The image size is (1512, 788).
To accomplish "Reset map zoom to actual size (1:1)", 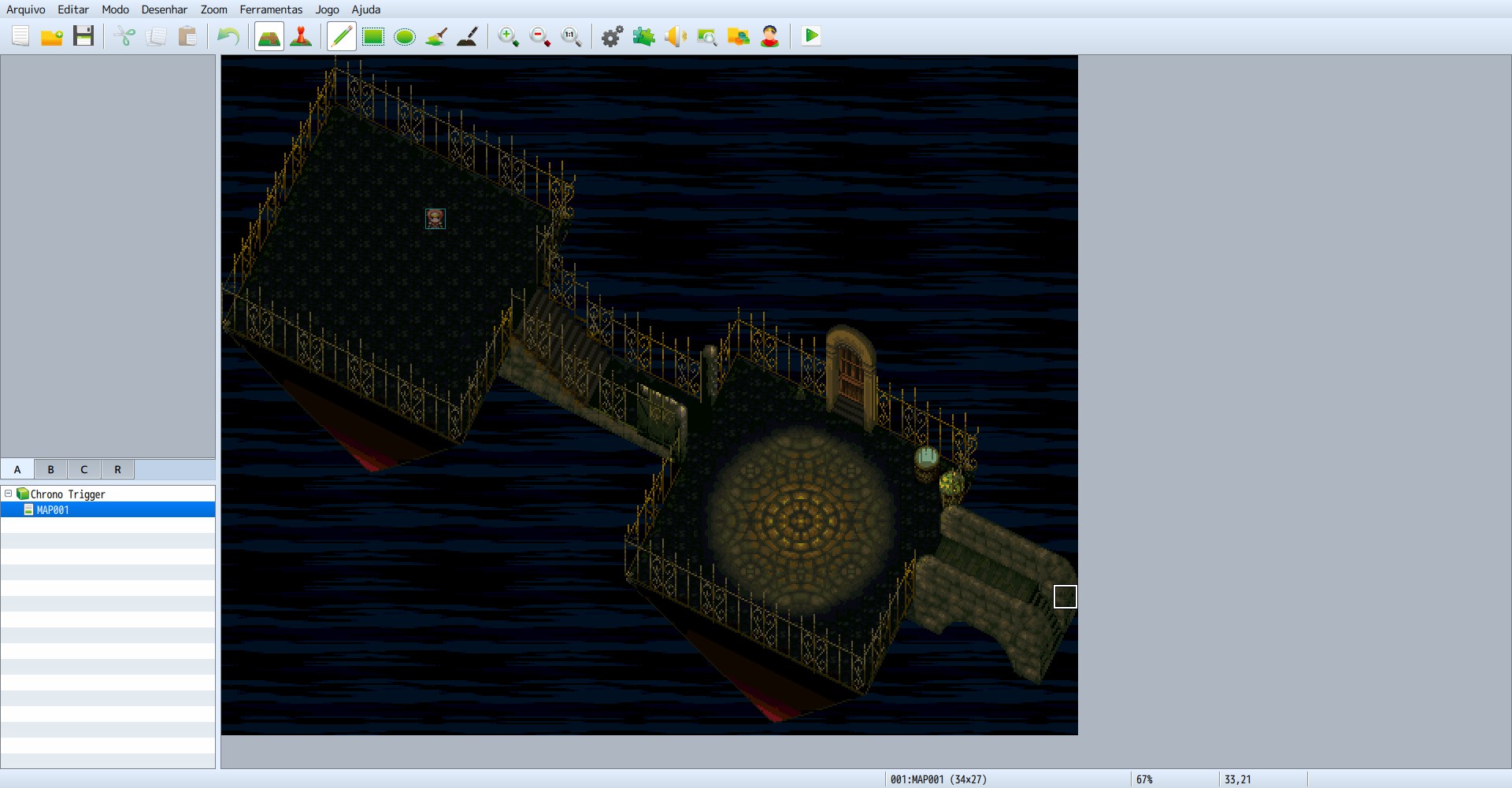I will 572,36.
